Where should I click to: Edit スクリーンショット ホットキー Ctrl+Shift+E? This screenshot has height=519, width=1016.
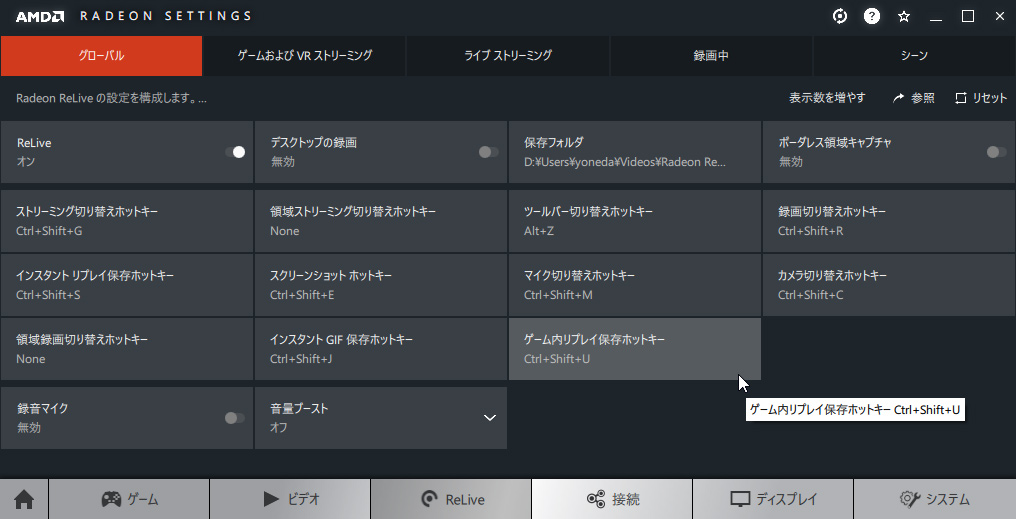coord(381,285)
